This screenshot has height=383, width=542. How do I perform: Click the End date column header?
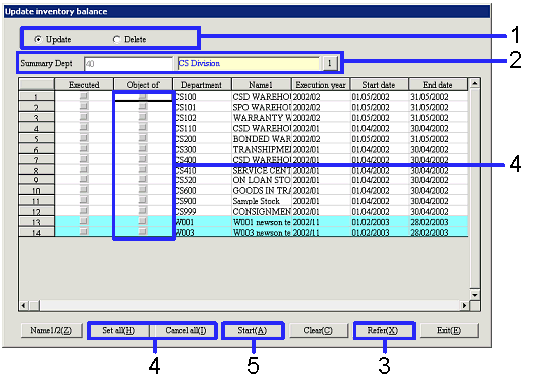[x=438, y=84]
